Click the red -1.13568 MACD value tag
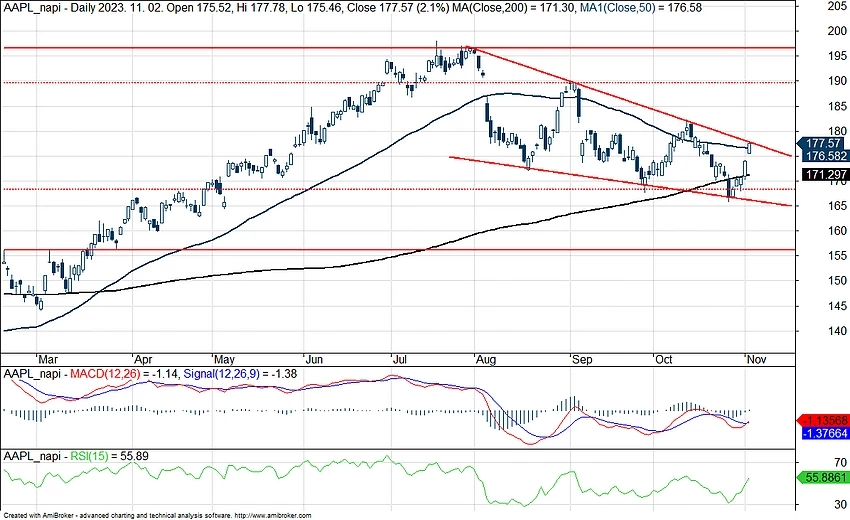Screen dimensions: 850x520 point(822,421)
